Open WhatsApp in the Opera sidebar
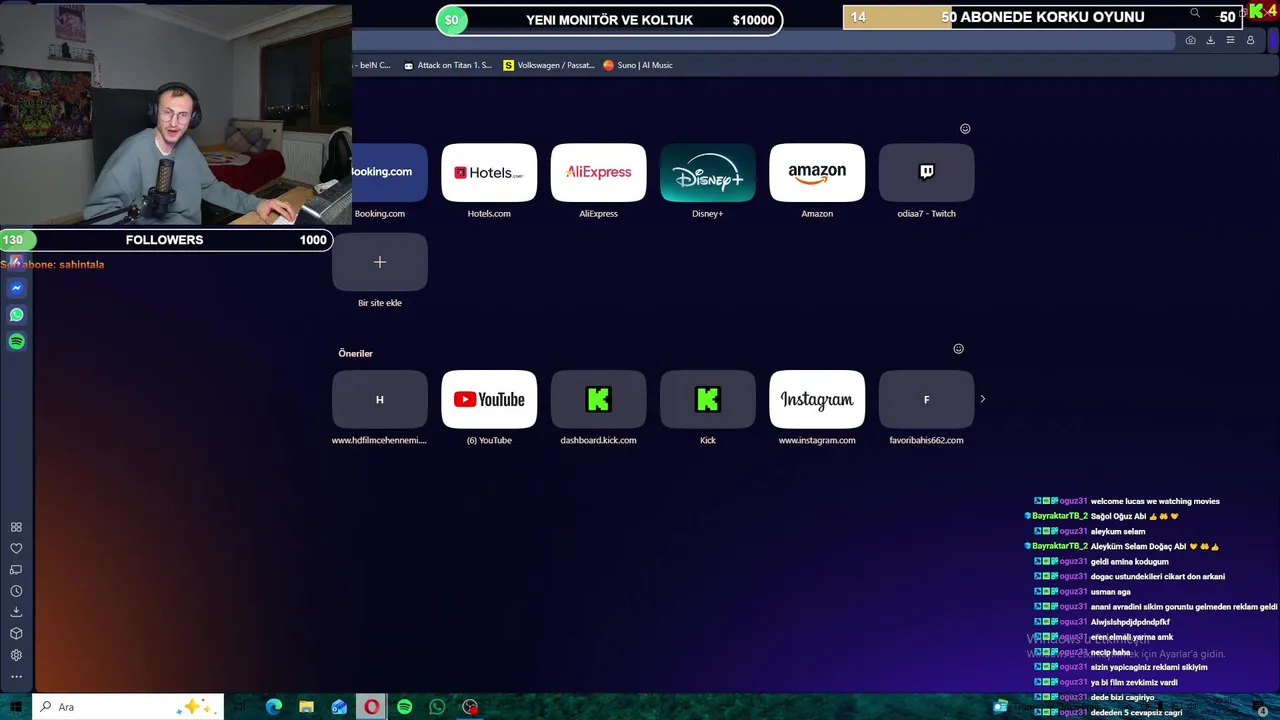Image resolution: width=1280 pixels, height=720 pixels. 16,315
